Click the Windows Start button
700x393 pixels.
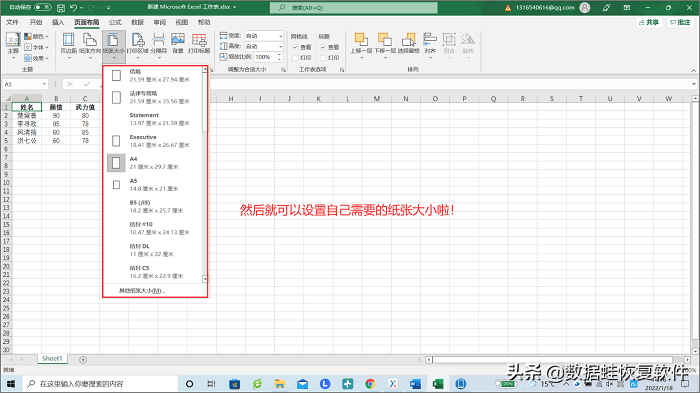[11, 384]
